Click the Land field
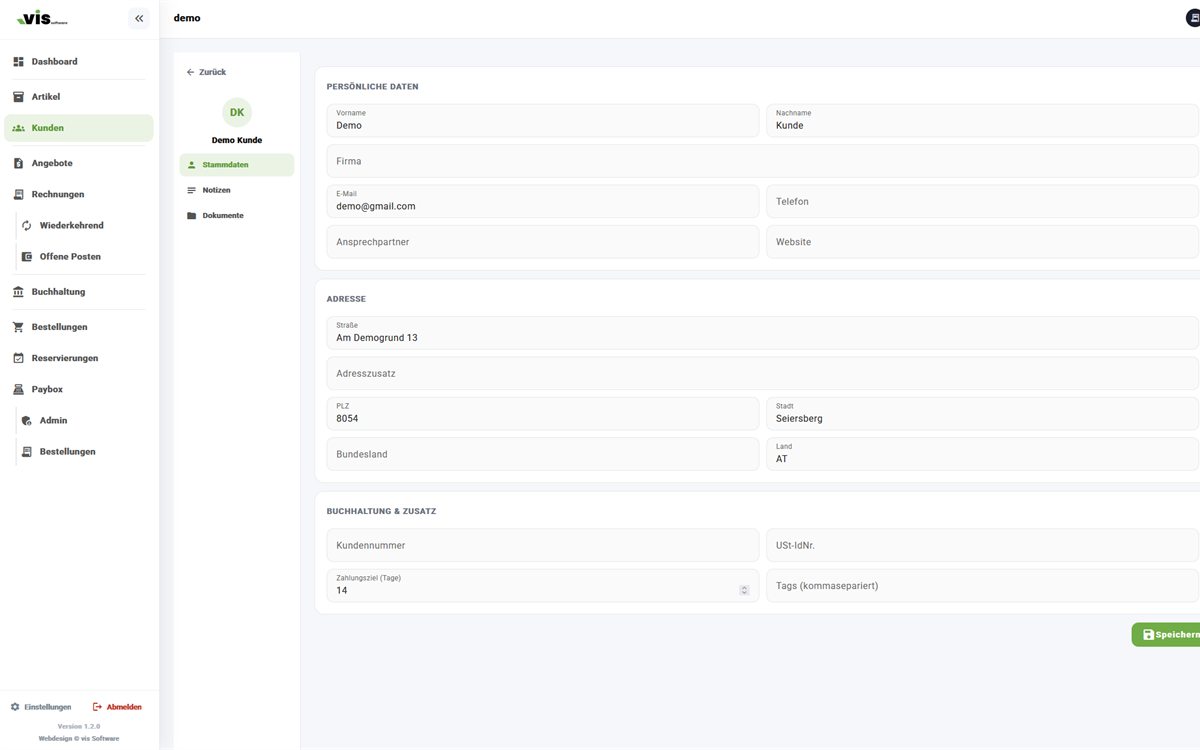The width and height of the screenshot is (1200, 750). (983, 454)
